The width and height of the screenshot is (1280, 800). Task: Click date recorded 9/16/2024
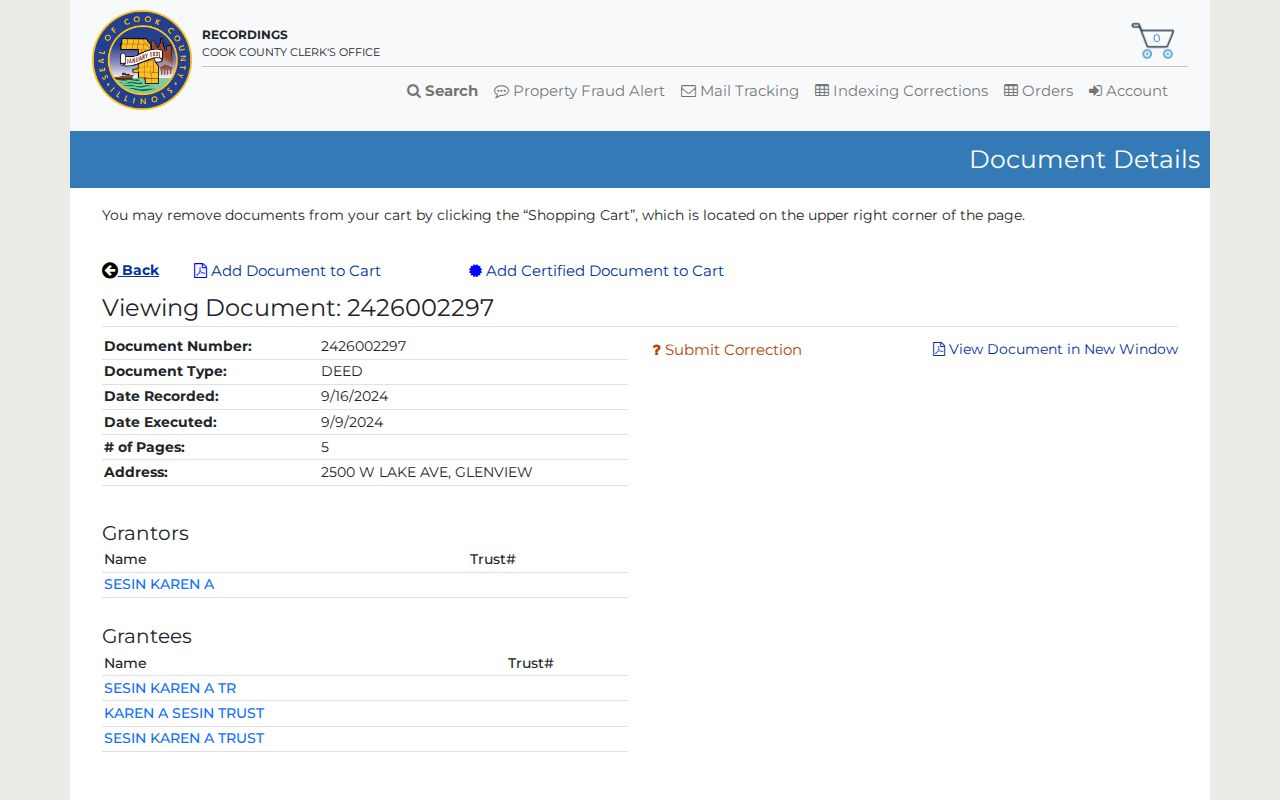pos(354,396)
